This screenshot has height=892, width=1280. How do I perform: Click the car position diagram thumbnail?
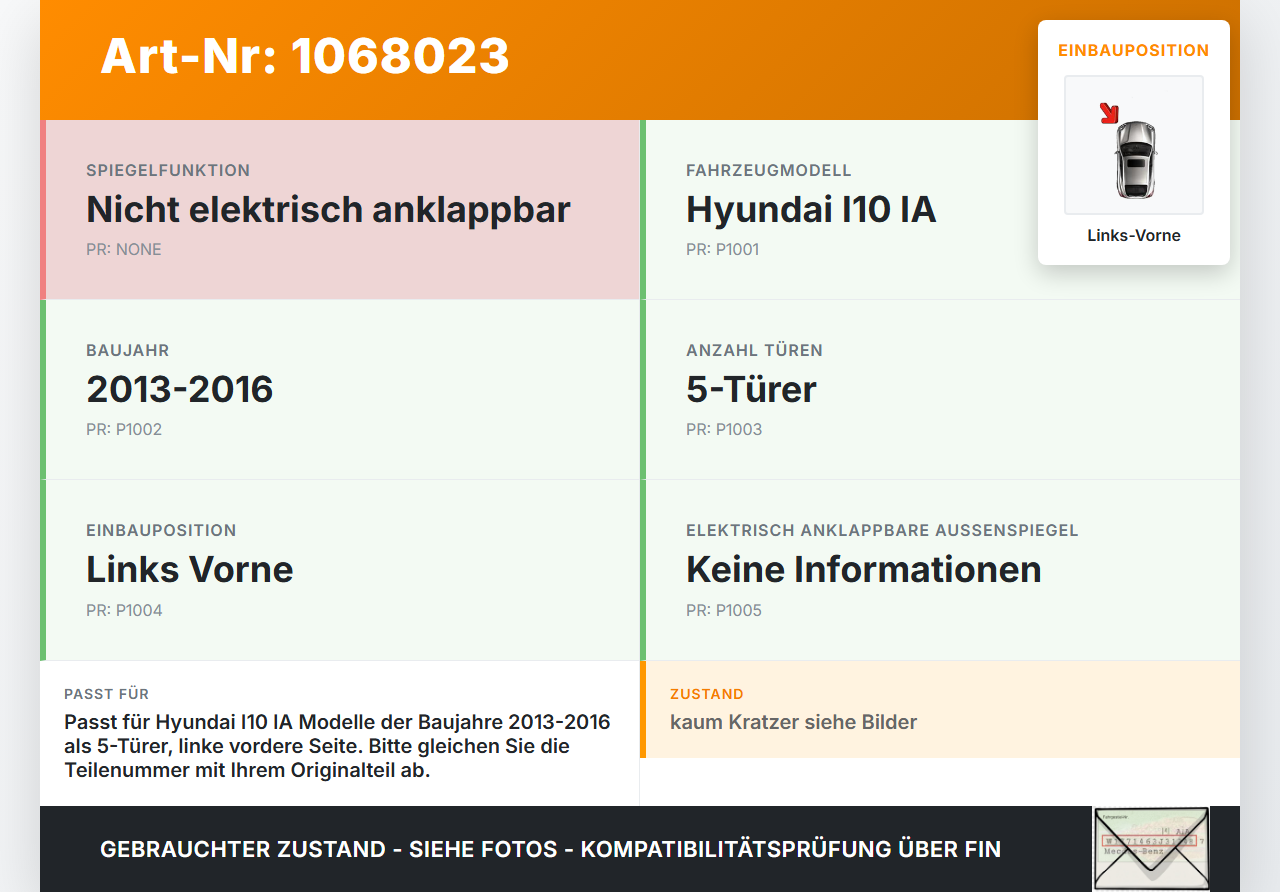(x=1134, y=145)
